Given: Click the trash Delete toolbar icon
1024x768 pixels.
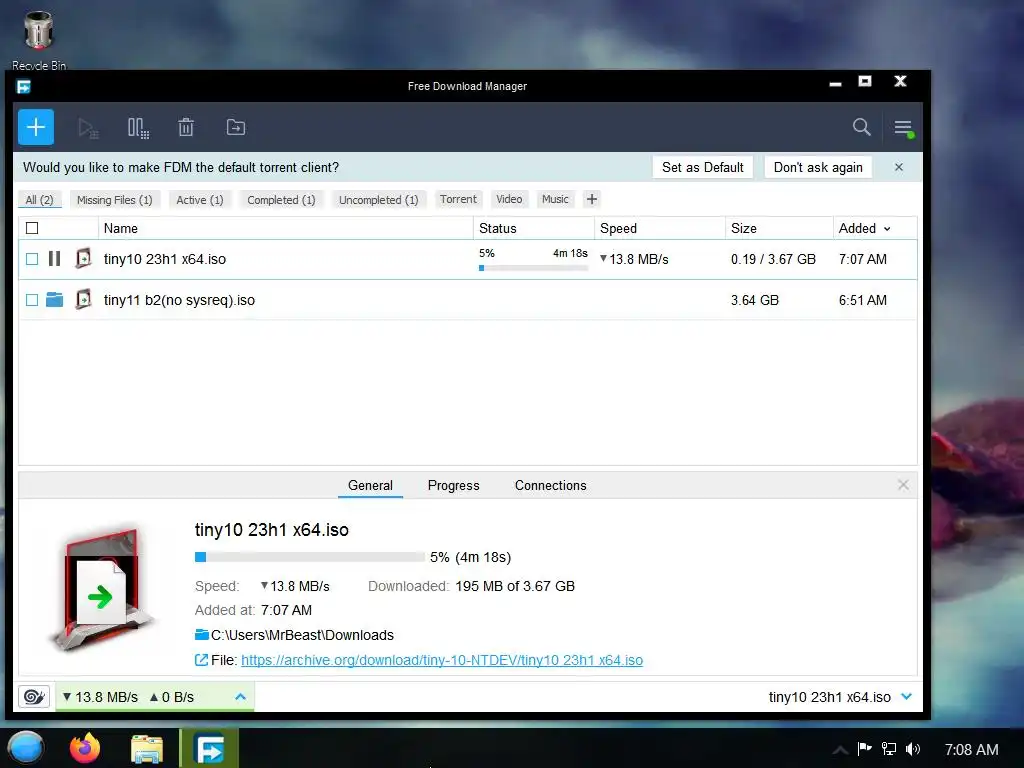Looking at the screenshot, I should pos(186,127).
